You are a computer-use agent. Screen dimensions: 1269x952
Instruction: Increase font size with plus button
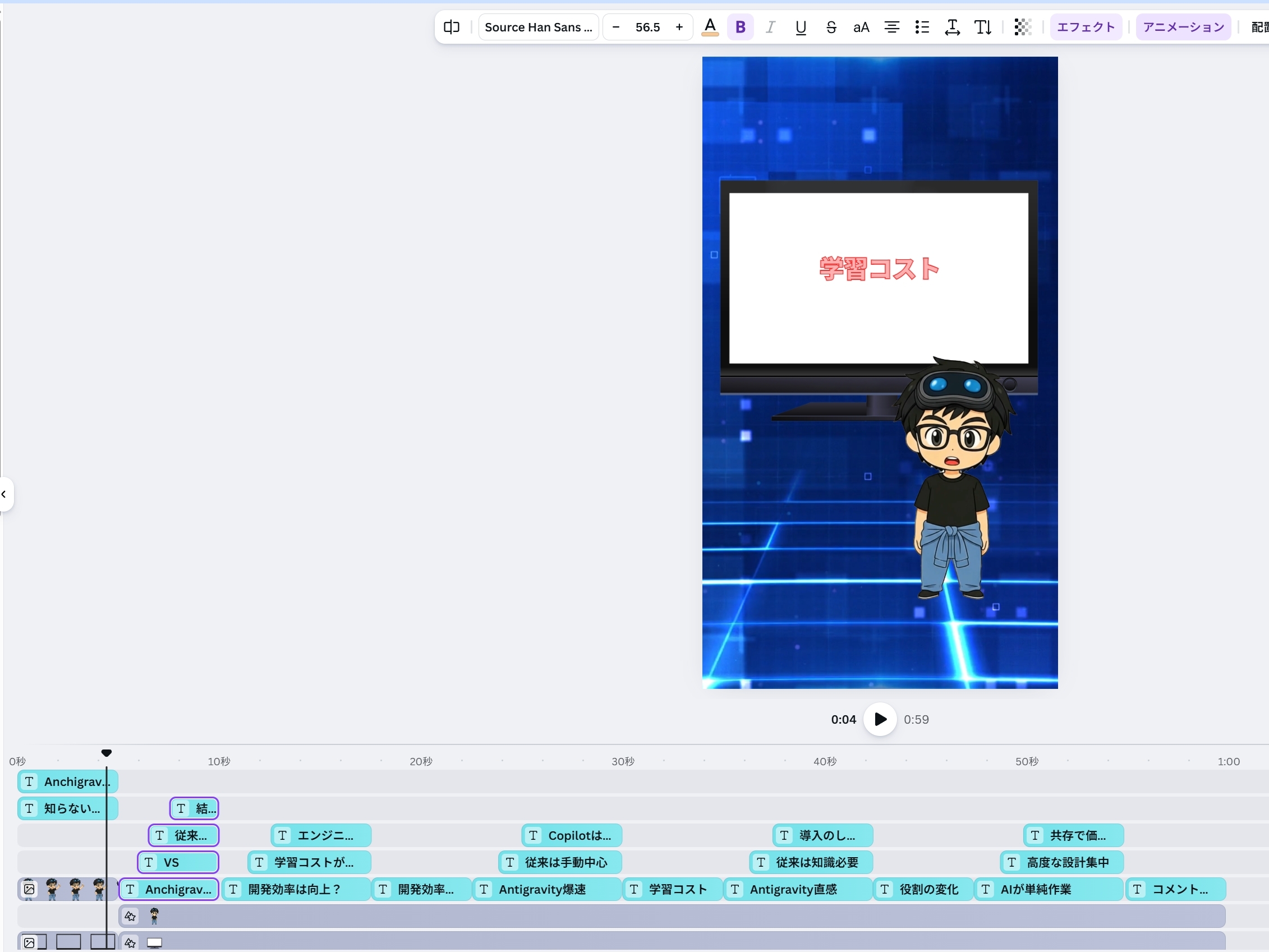[679, 27]
